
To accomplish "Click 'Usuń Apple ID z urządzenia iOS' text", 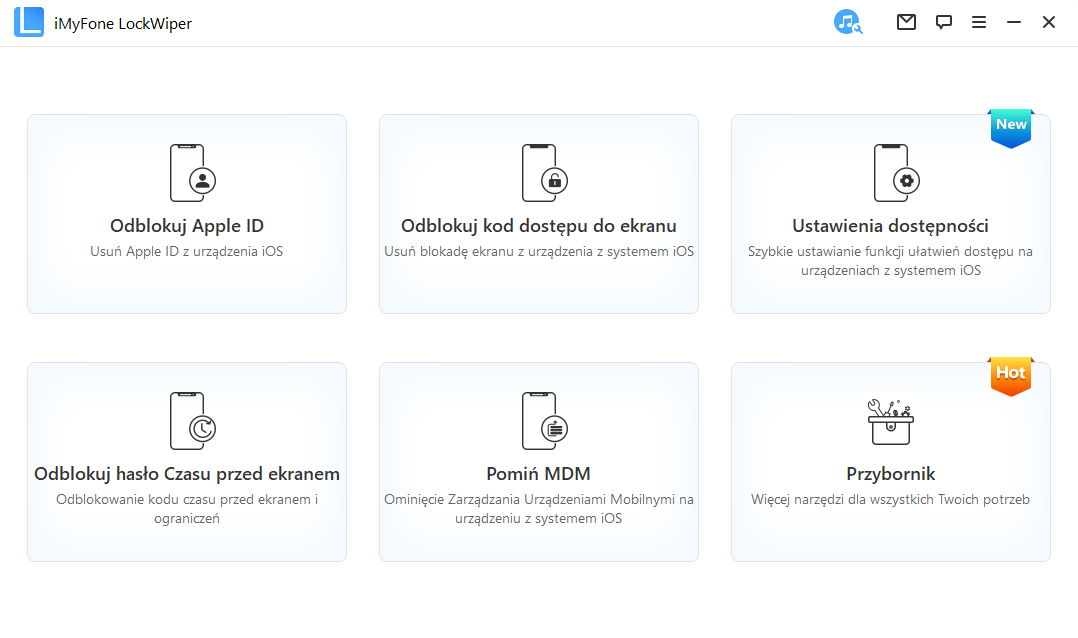I will click(186, 252).
